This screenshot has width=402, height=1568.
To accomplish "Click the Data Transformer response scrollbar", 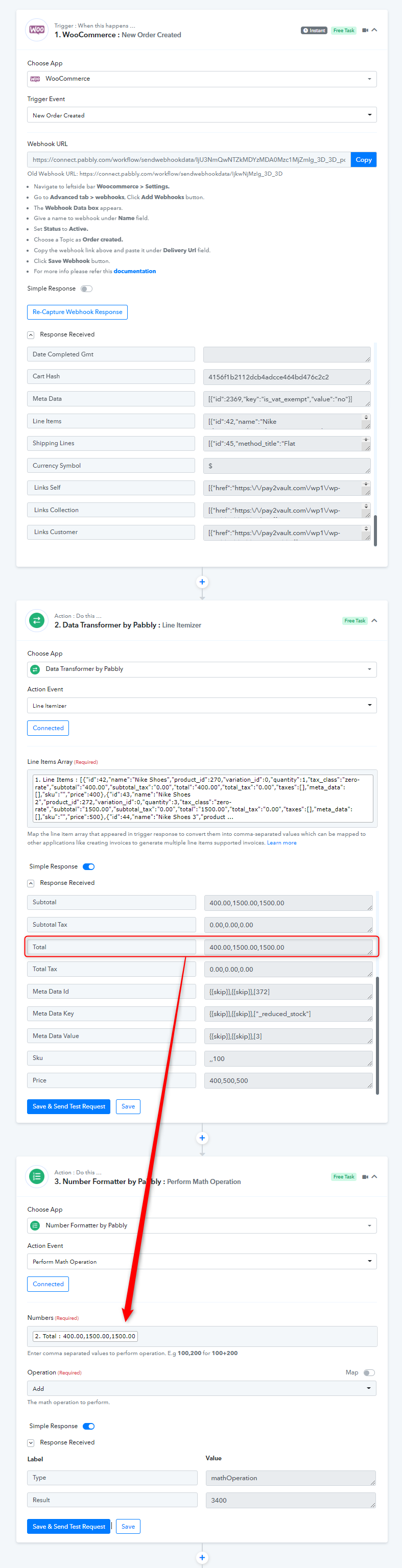I will [377, 1036].
